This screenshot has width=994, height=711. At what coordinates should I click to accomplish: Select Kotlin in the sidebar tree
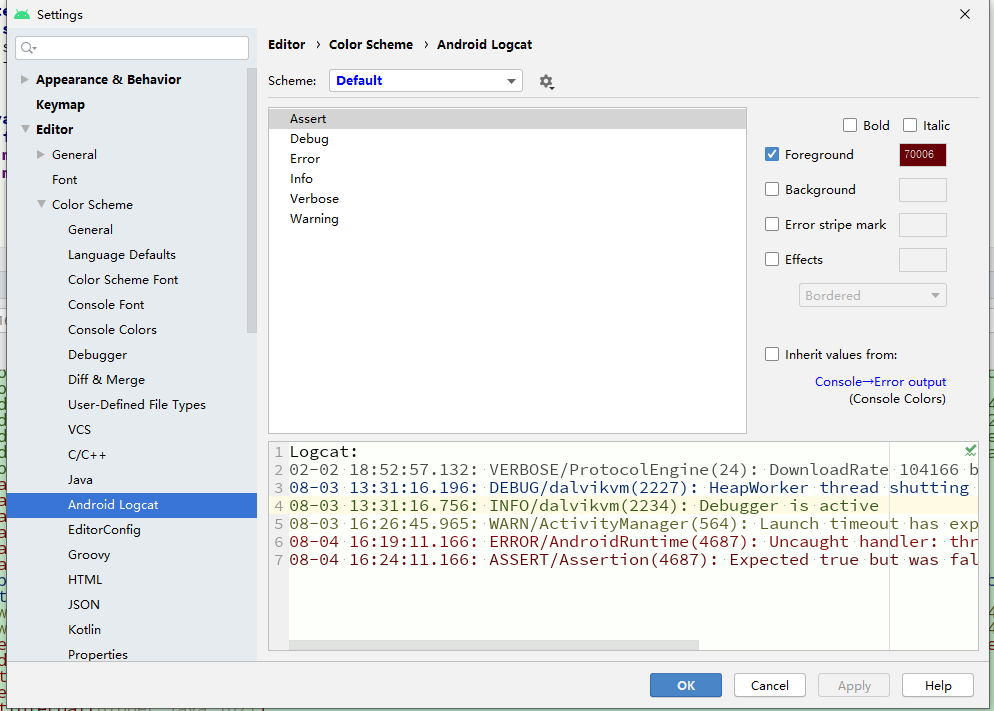tap(84, 629)
